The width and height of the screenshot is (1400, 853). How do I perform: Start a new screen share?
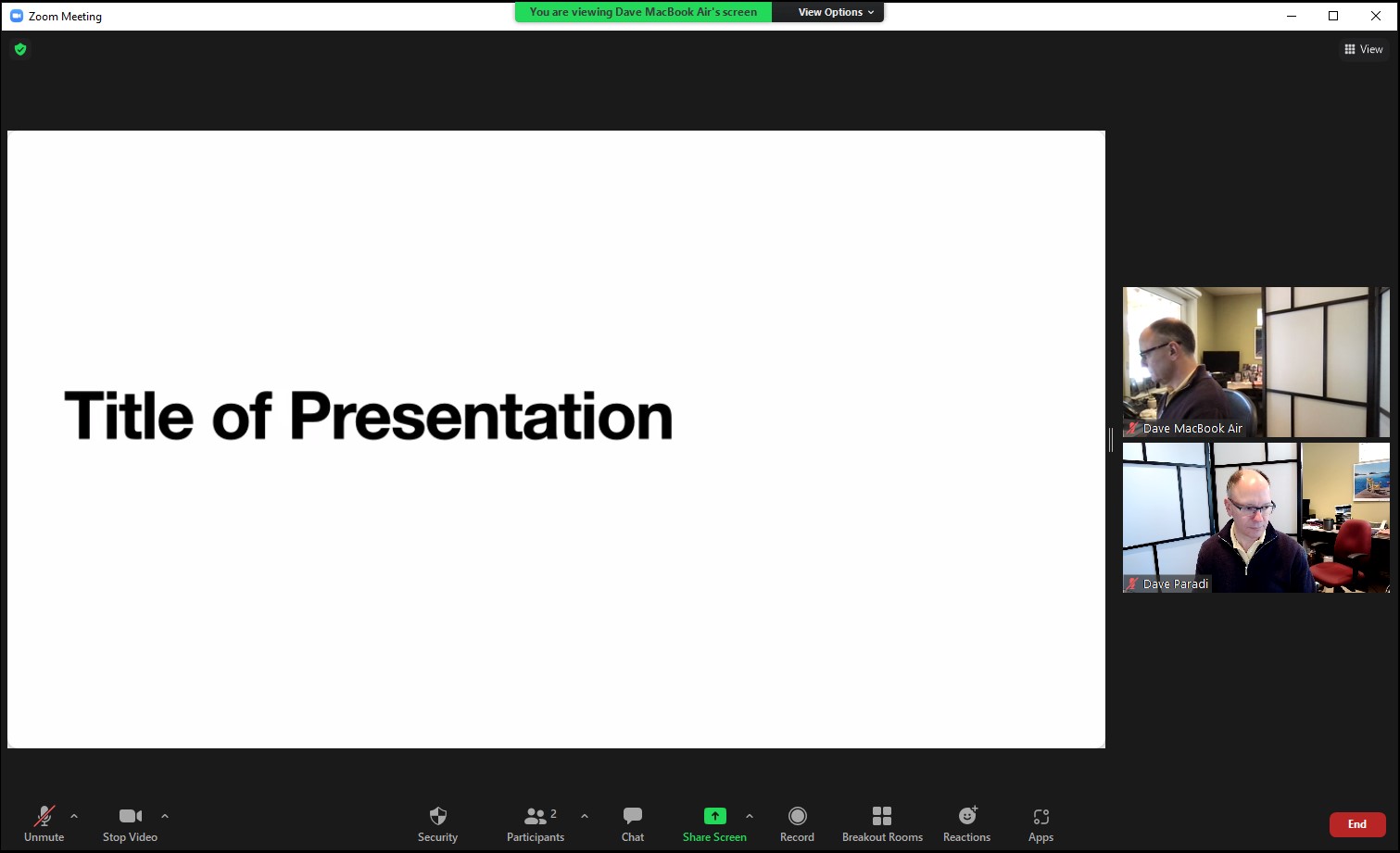click(x=714, y=823)
